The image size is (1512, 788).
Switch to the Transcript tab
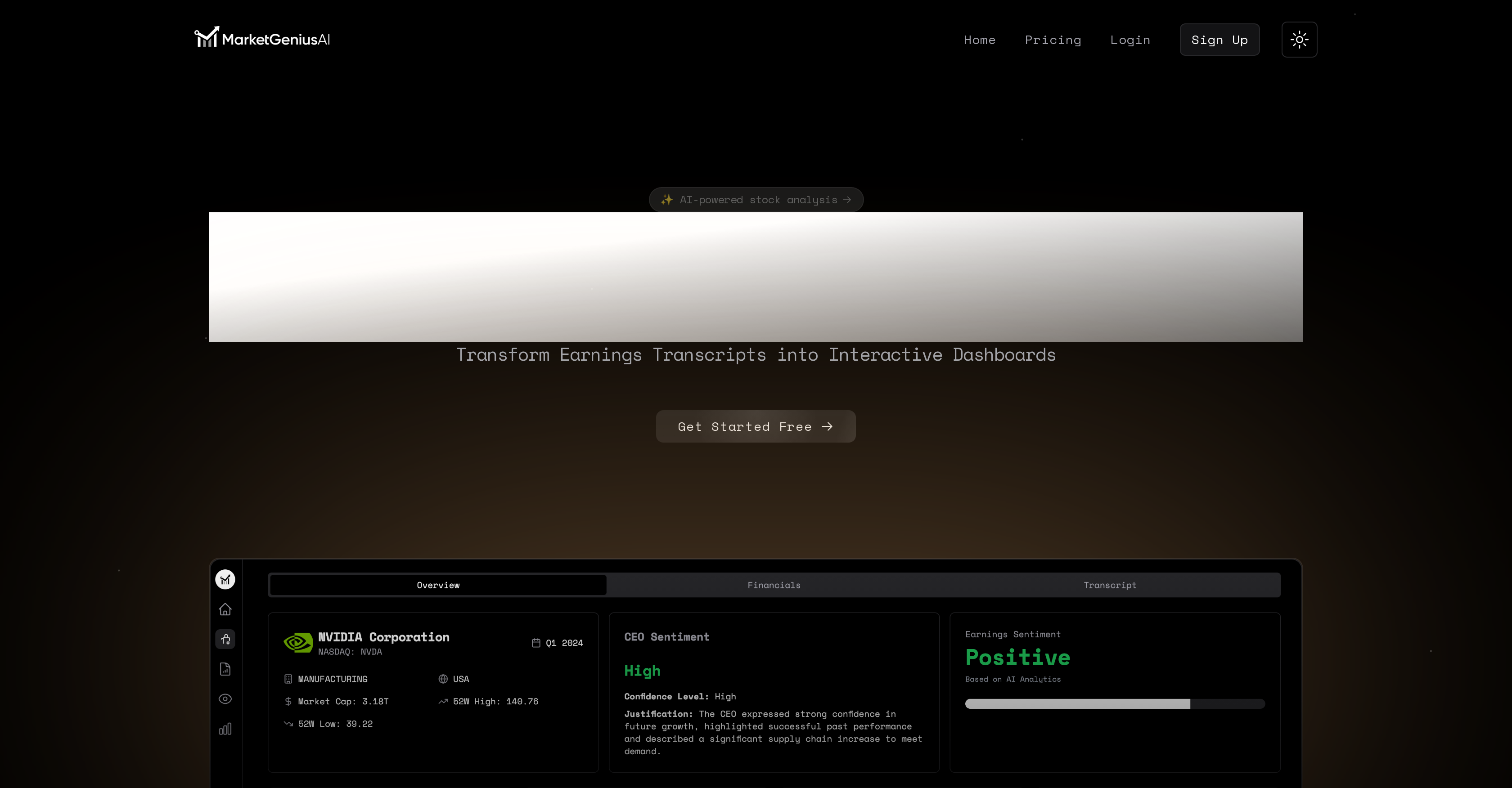click(x=1109, y=585)
